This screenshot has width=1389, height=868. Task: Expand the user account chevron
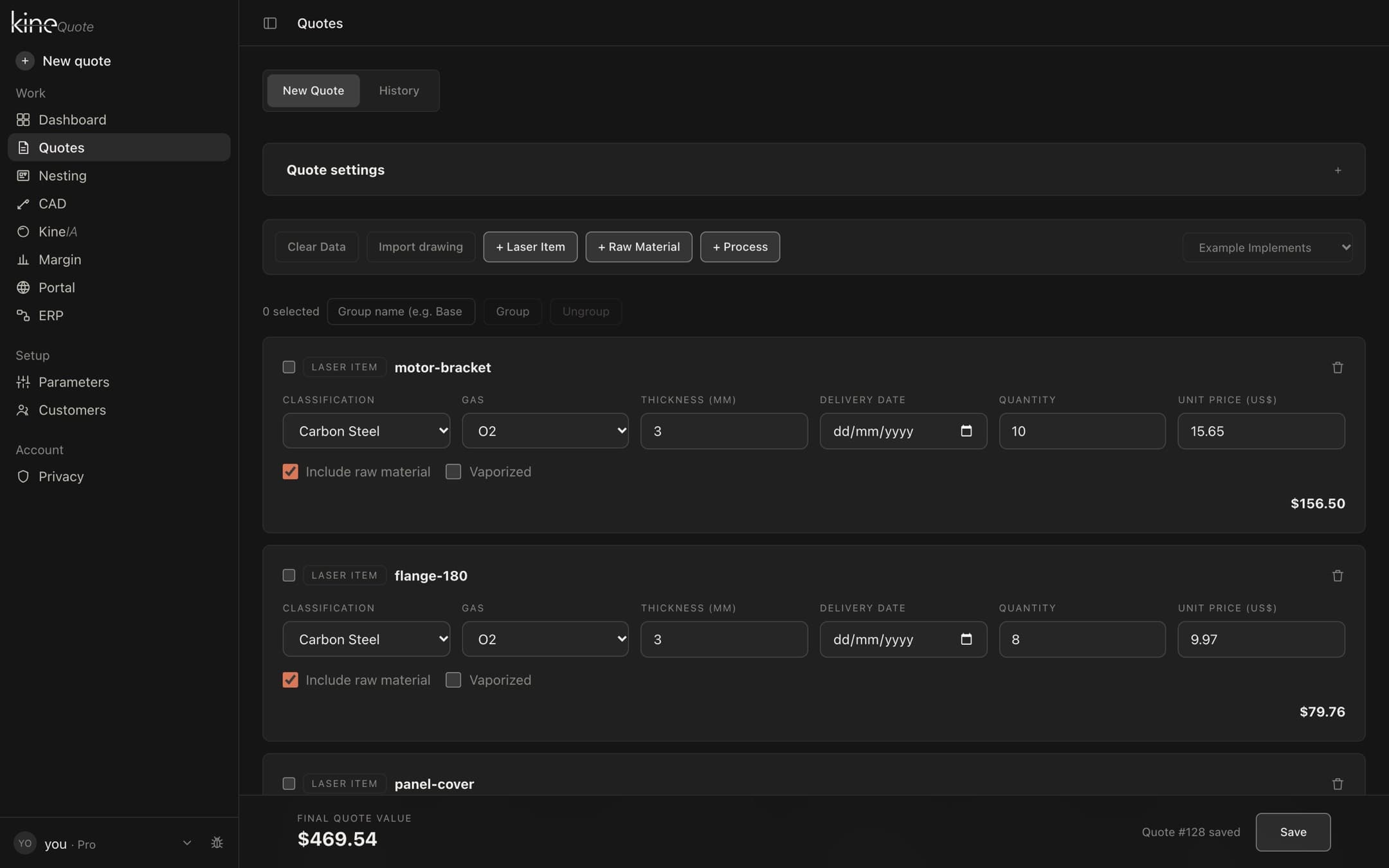(187, 843)
